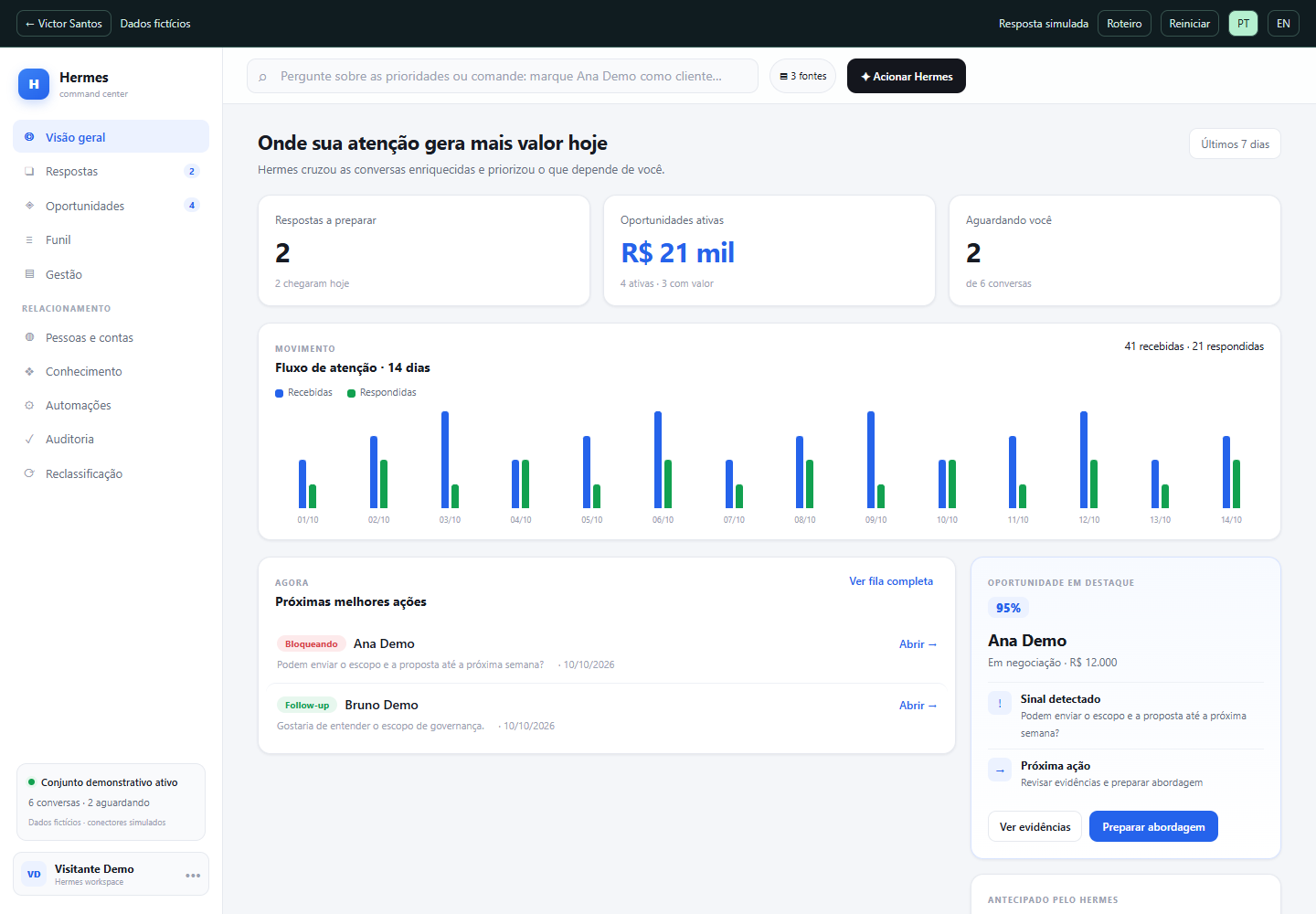Click the Sinal detectado exclamation icon
The image size is (1316, 914).
1000,703
